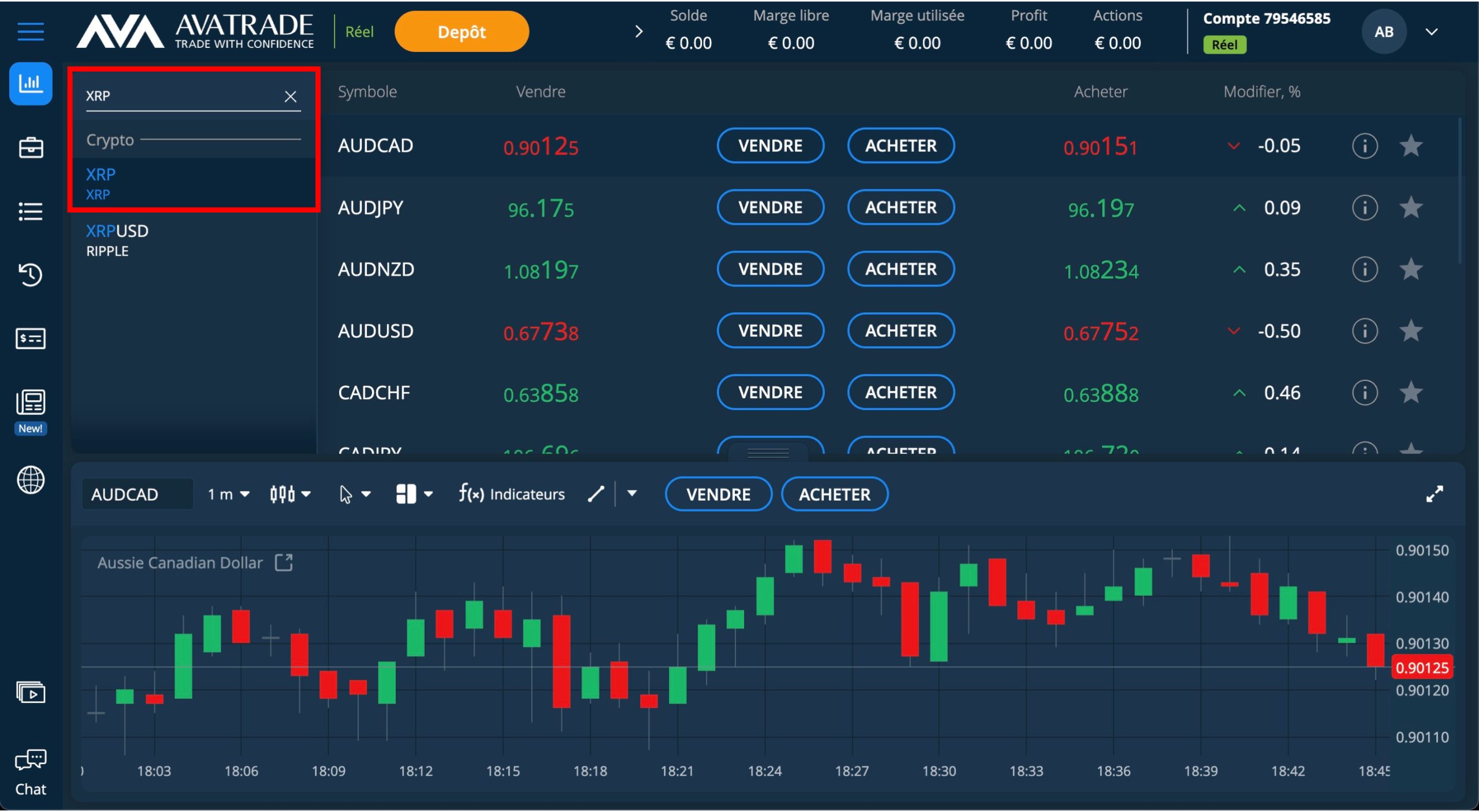The image size is (1479, 812).
Task: Expand the account summary arrow
Action: pos(638,32)
